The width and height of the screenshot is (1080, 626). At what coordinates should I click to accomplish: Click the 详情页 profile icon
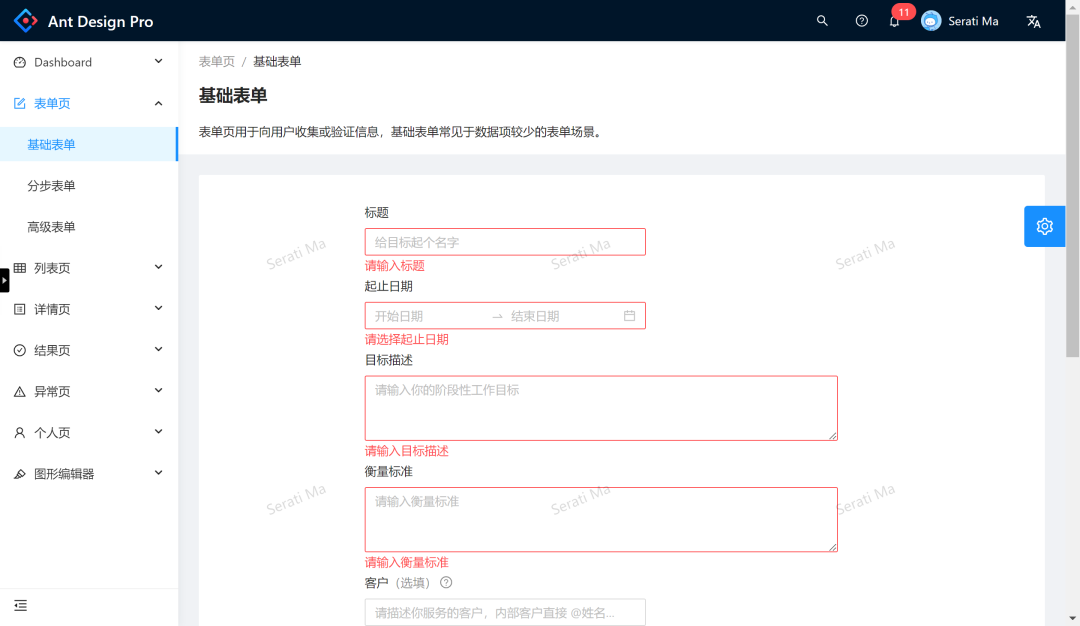click(20, 309)
